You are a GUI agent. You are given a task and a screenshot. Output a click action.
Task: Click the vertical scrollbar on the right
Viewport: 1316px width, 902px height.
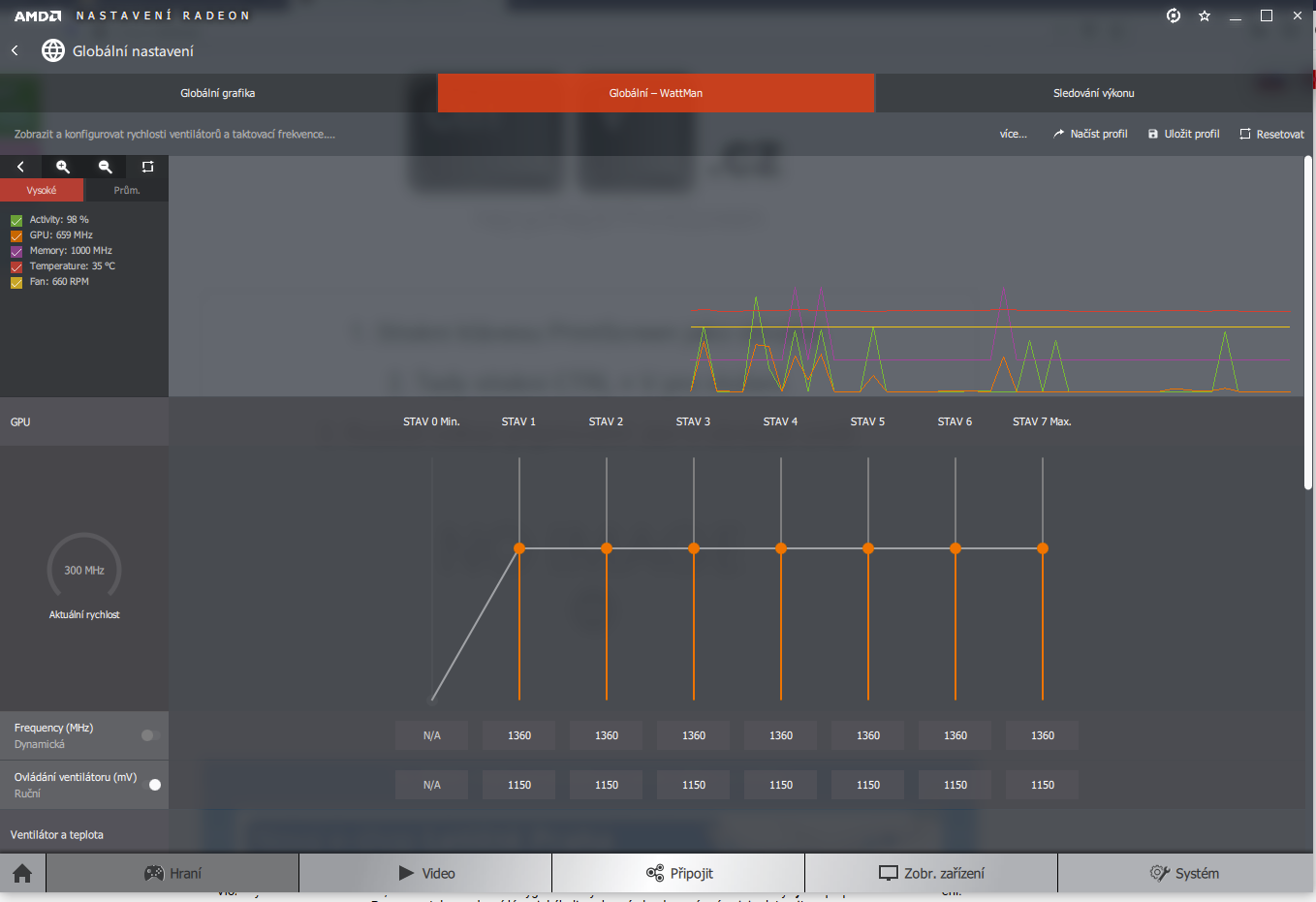[x=1308, y=323]
